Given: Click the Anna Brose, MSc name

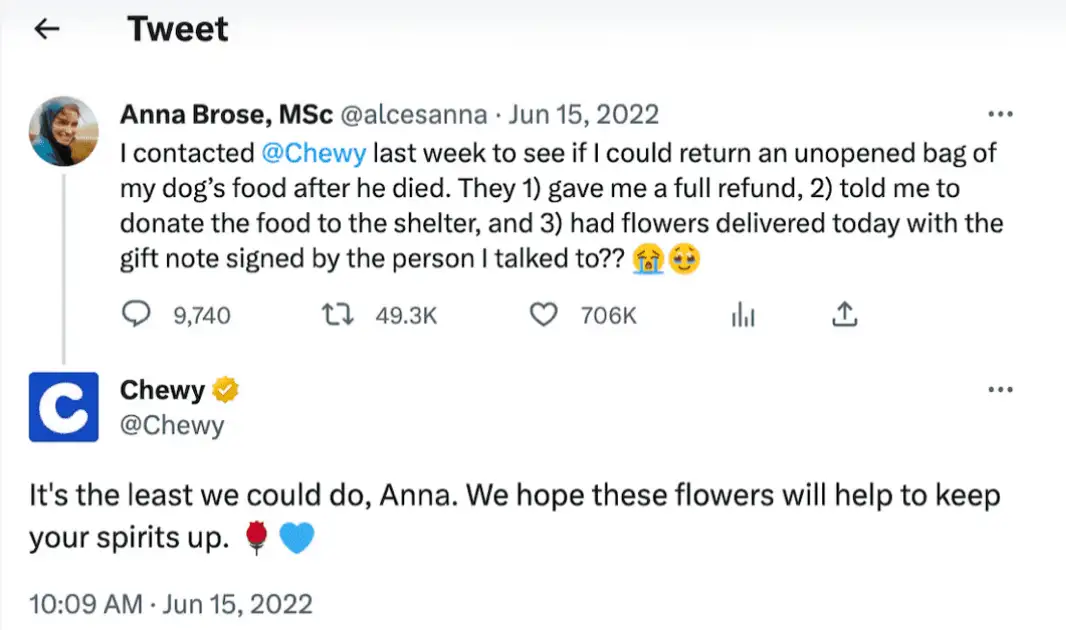Looking at the screenshot, I should tap(227, 114).
